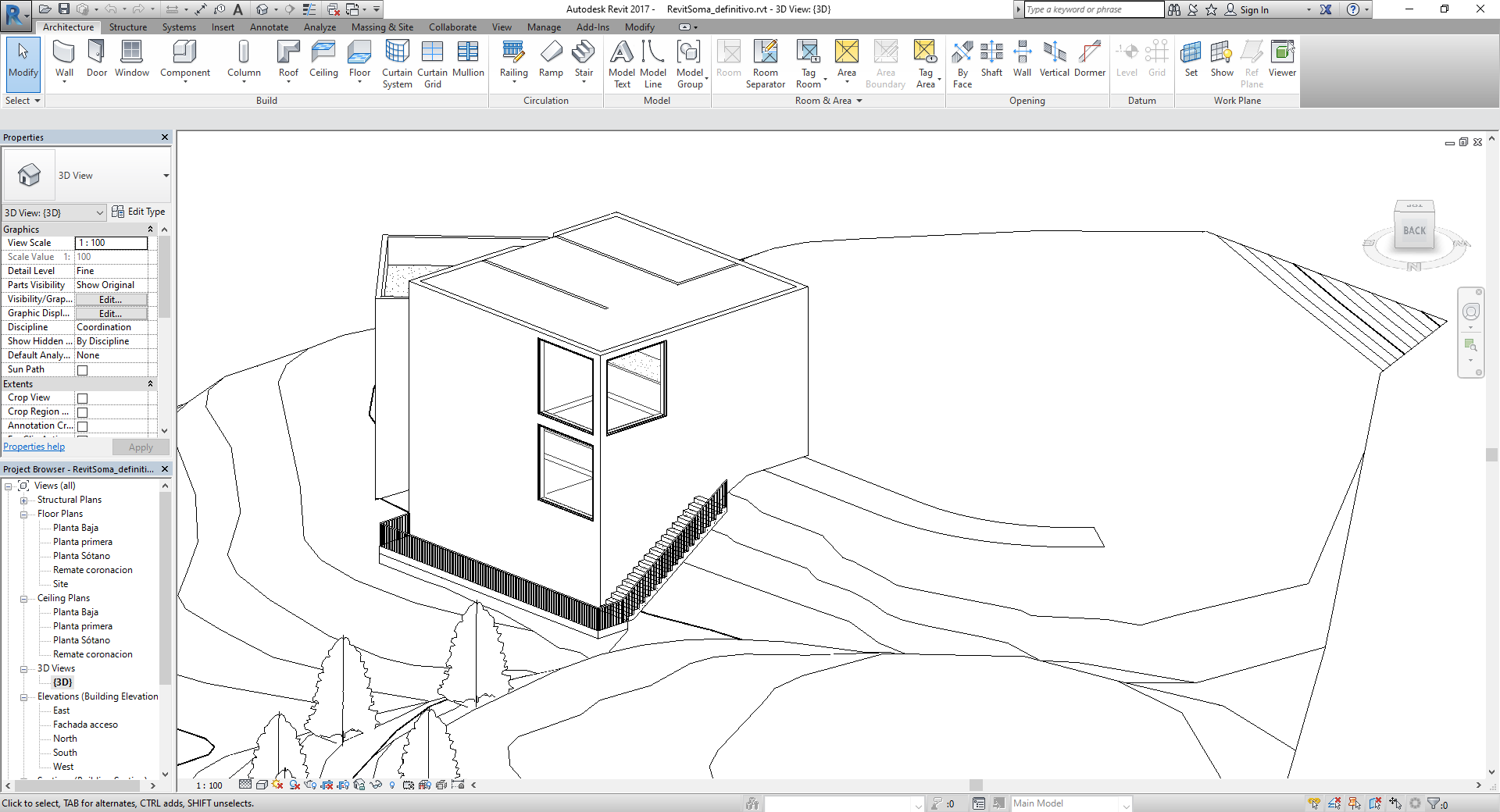Open the Annotate ribbon tab
The height and width of the screenshot is (812, 1500).
[269, 27]
